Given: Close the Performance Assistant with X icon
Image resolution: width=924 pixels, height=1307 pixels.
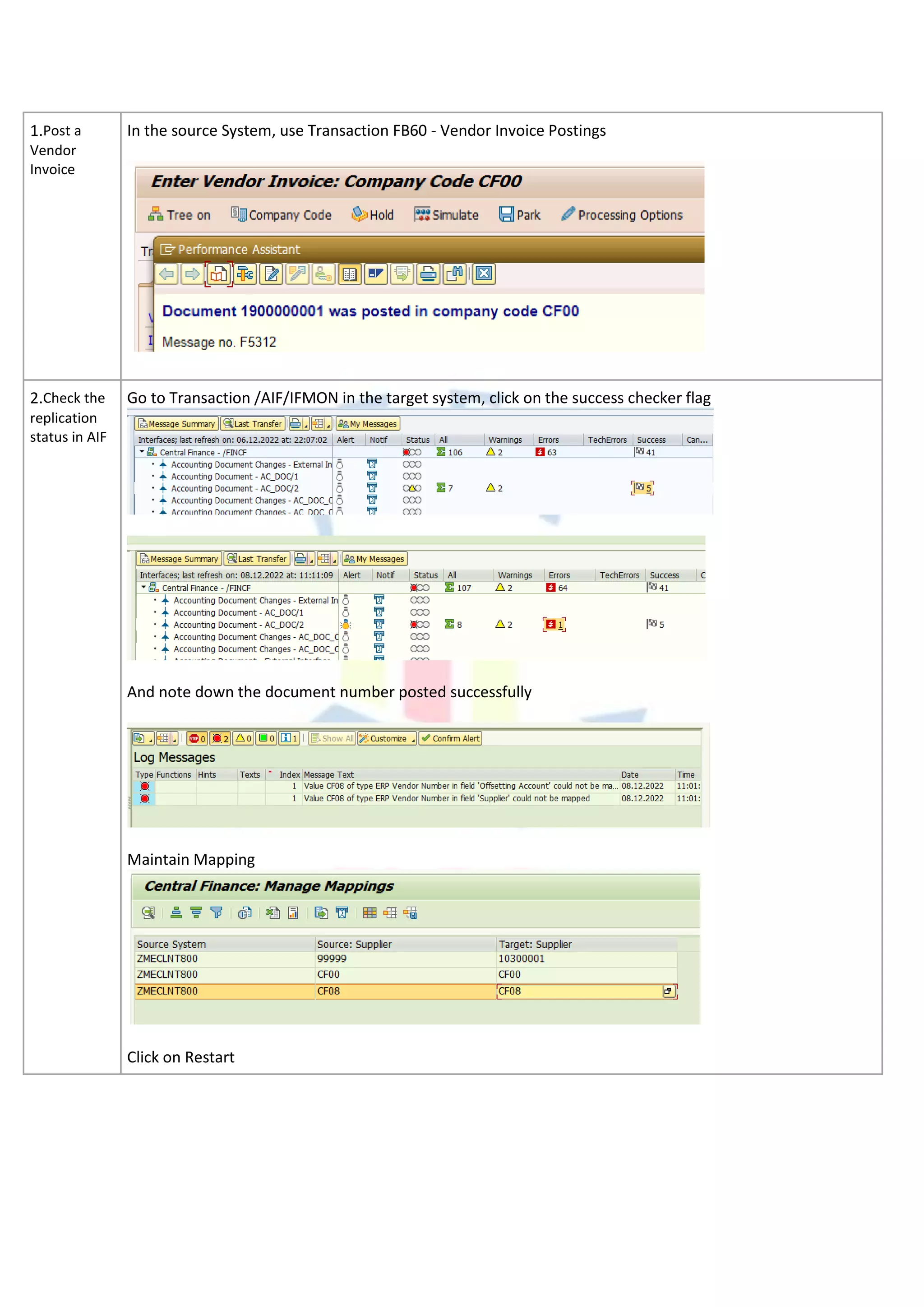Looking at the screenshot, I should tap(484, 274).
